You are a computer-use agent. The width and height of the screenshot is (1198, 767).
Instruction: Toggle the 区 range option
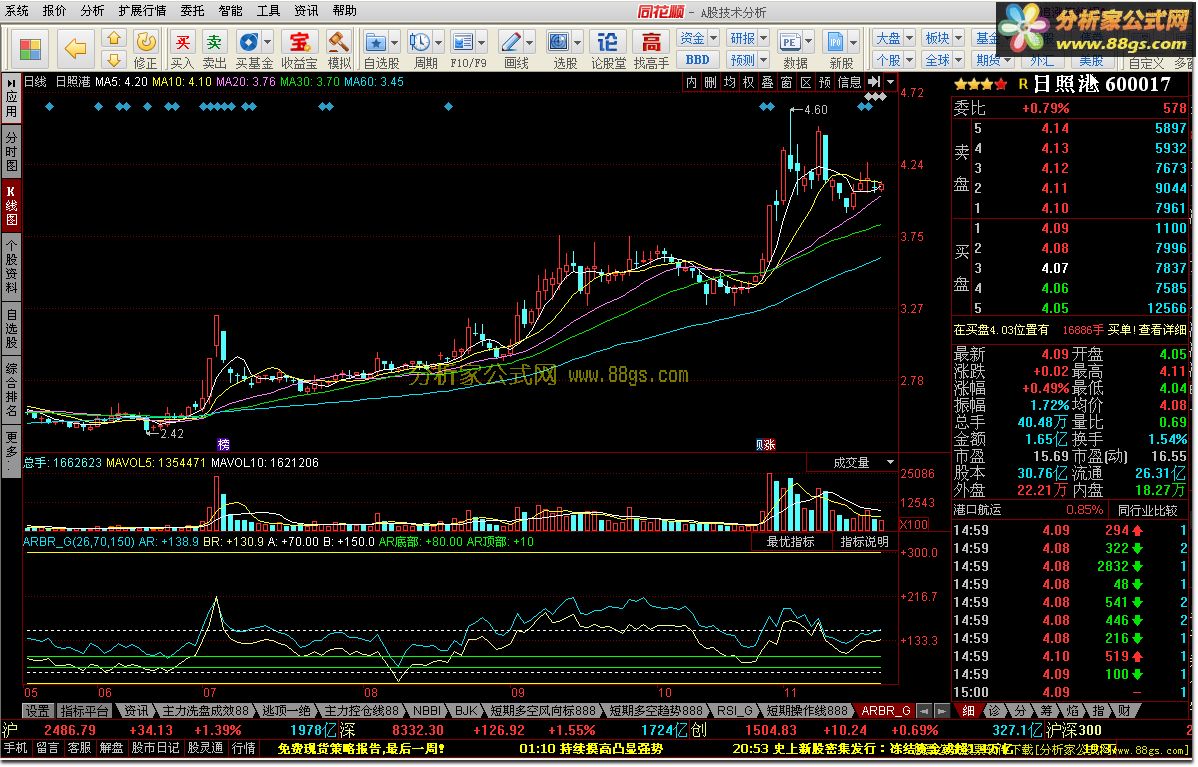coord(806,82)
